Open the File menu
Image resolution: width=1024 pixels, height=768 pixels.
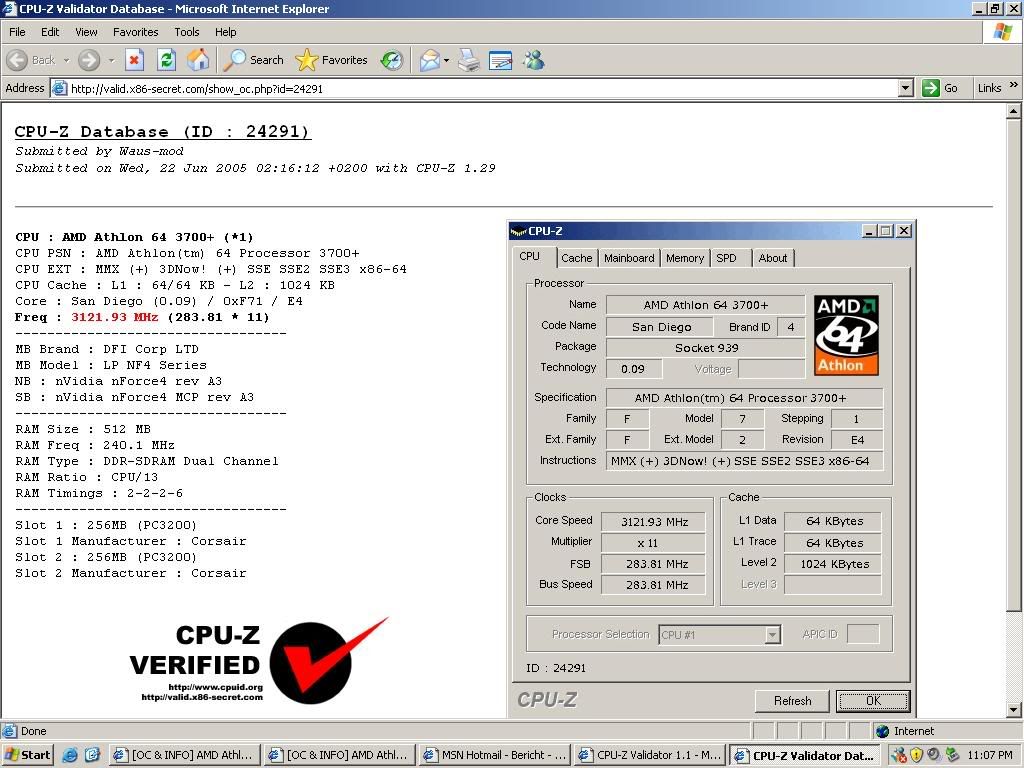pyautogui.click(x=18, y=32)
